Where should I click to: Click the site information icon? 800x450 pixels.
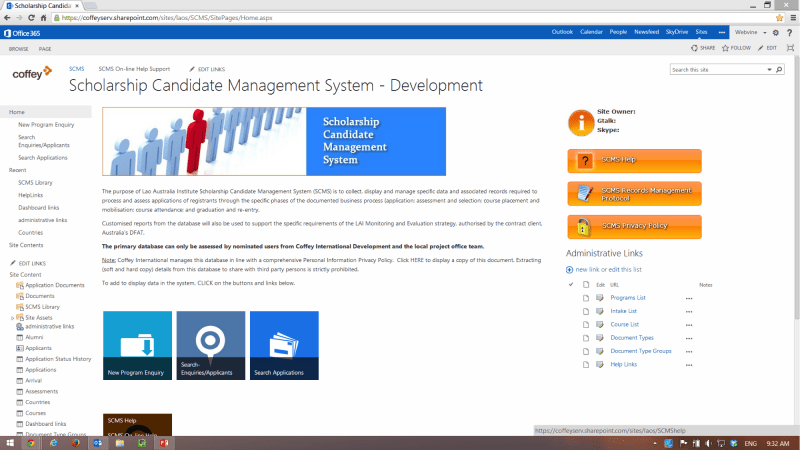[581, 122]
